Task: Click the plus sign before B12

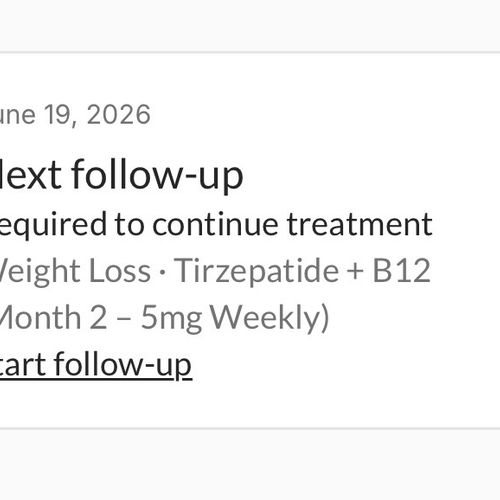Action: [x=355, y=271]
